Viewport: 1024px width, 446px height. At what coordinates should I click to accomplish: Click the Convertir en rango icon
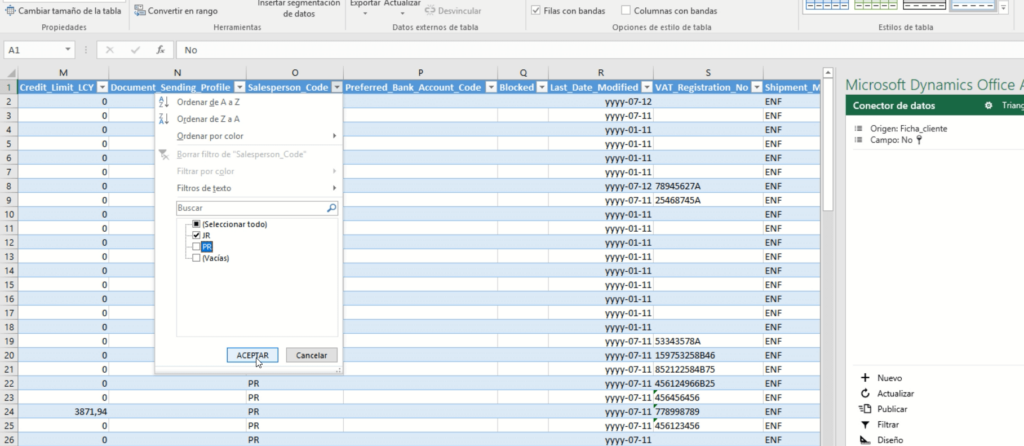(x=139, y=11)
